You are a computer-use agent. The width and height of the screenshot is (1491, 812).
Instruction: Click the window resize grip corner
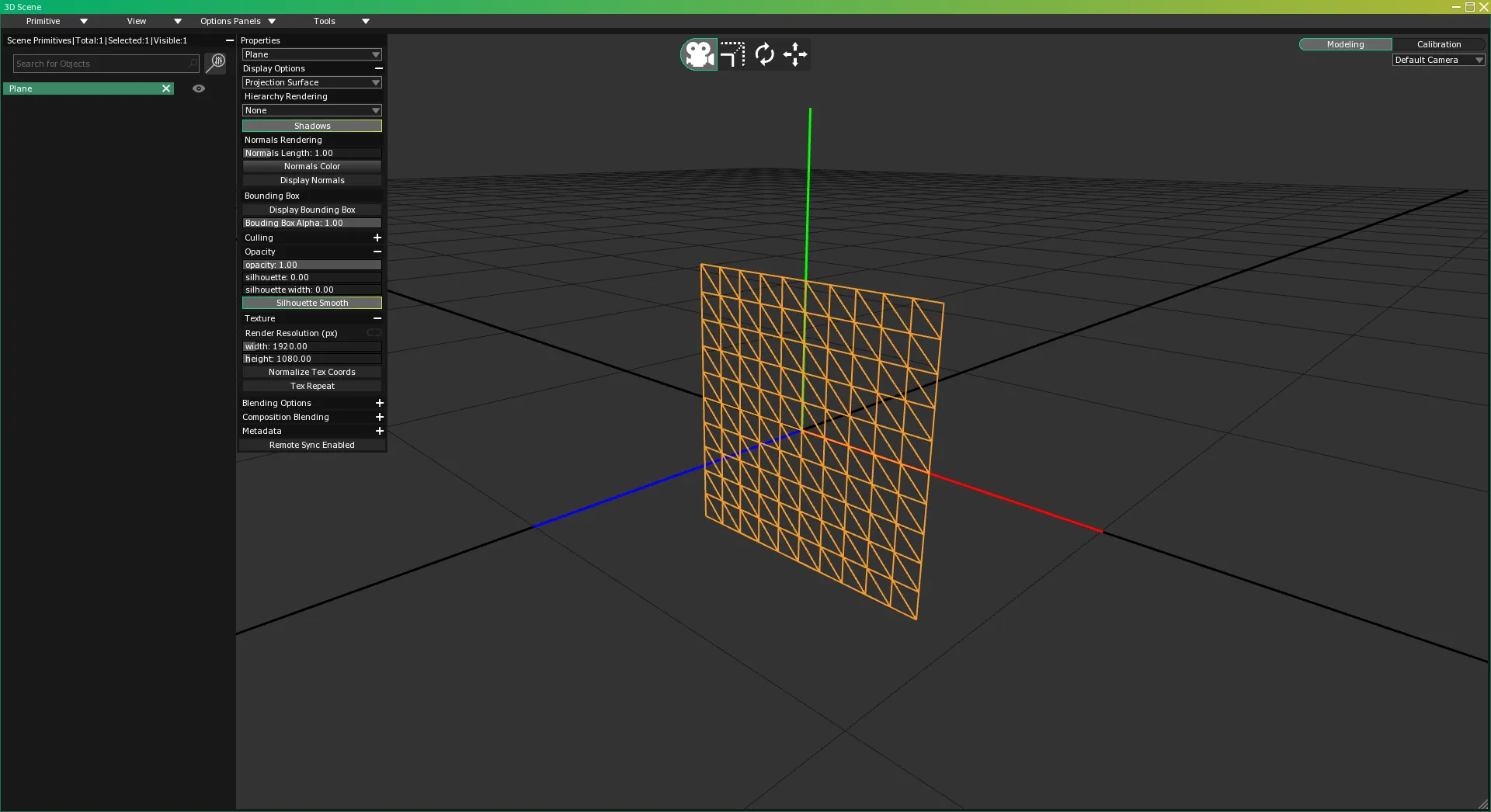pos(1483,805)
